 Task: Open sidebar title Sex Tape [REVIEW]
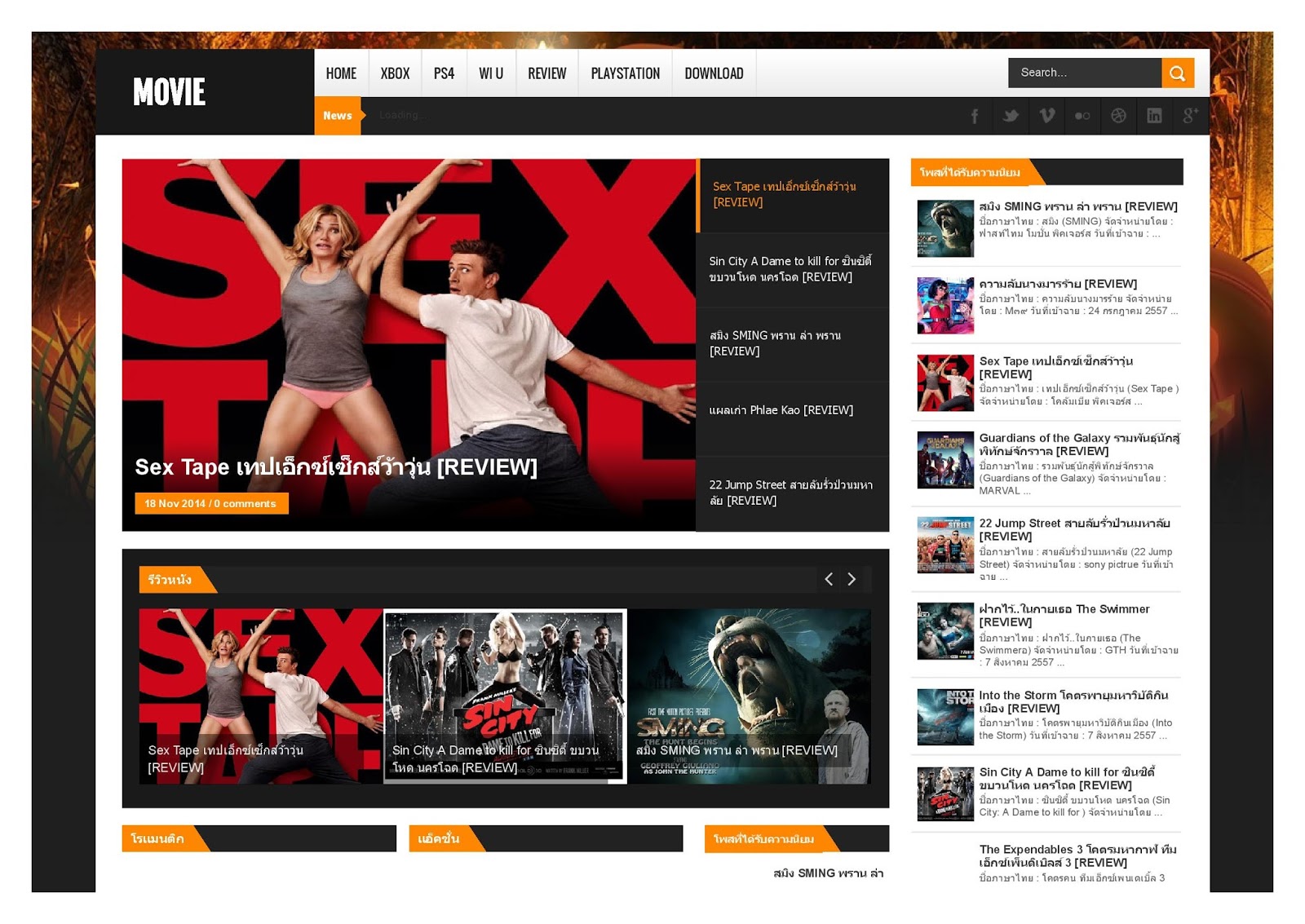click(x=1056, y=368)
